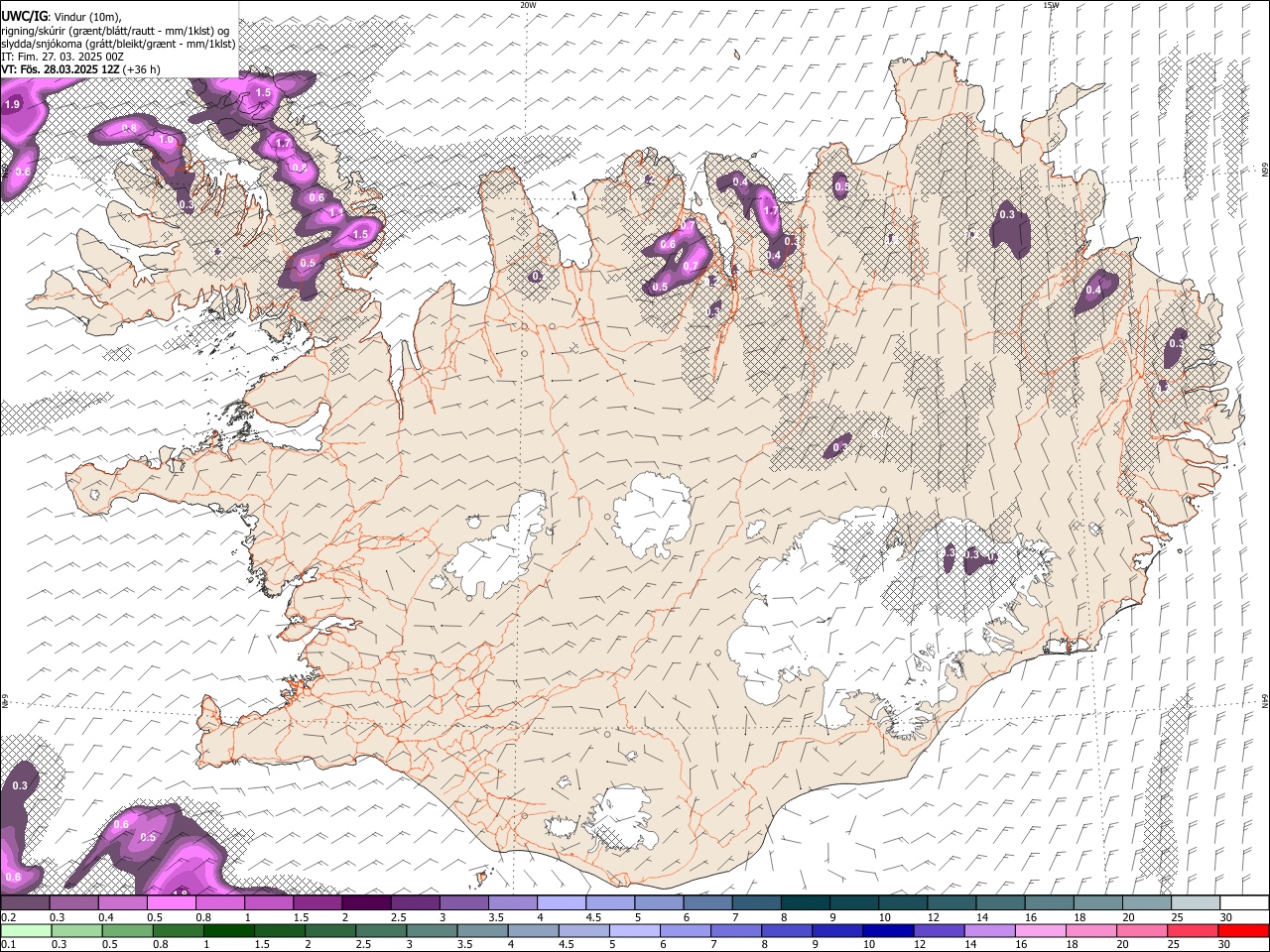
Task: Pick the white top-row swatch after 30
Action: tap(1244, 903)
